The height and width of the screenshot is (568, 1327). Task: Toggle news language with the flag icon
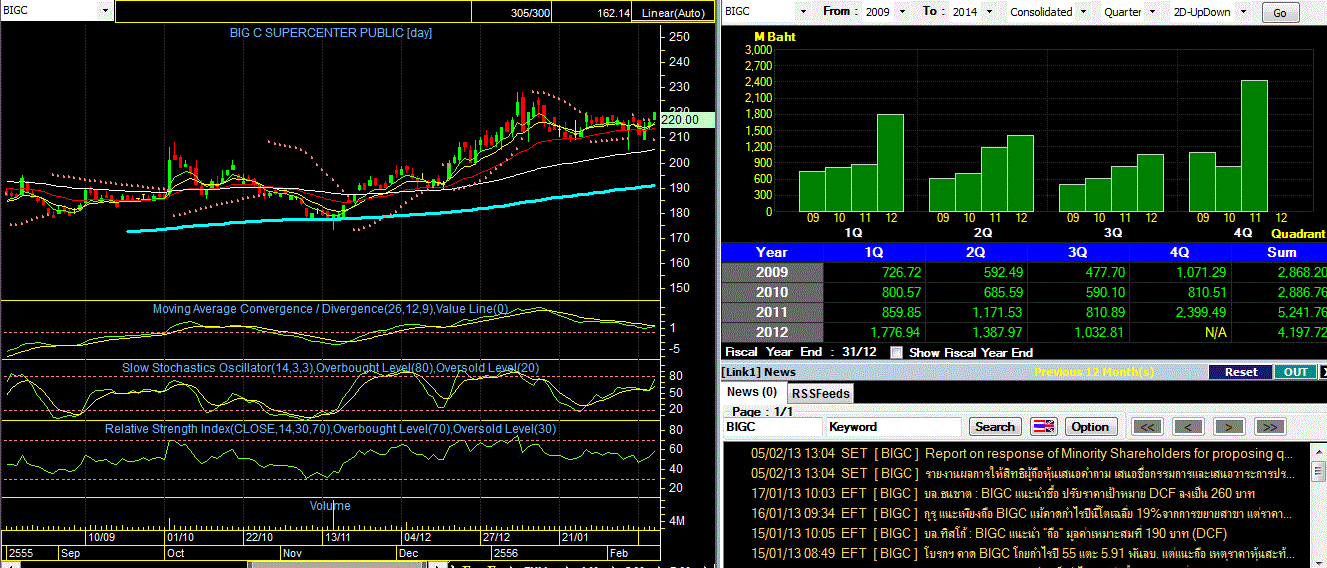point(1044,426)
